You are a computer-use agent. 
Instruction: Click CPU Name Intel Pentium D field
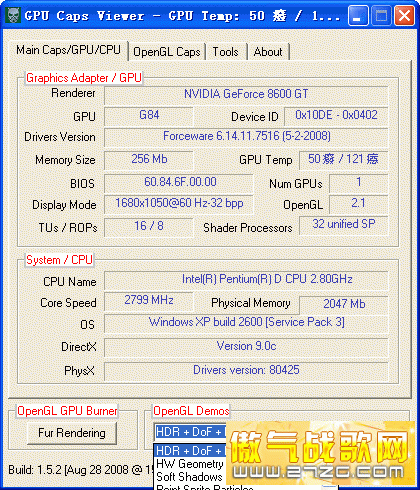pos(246,280)
